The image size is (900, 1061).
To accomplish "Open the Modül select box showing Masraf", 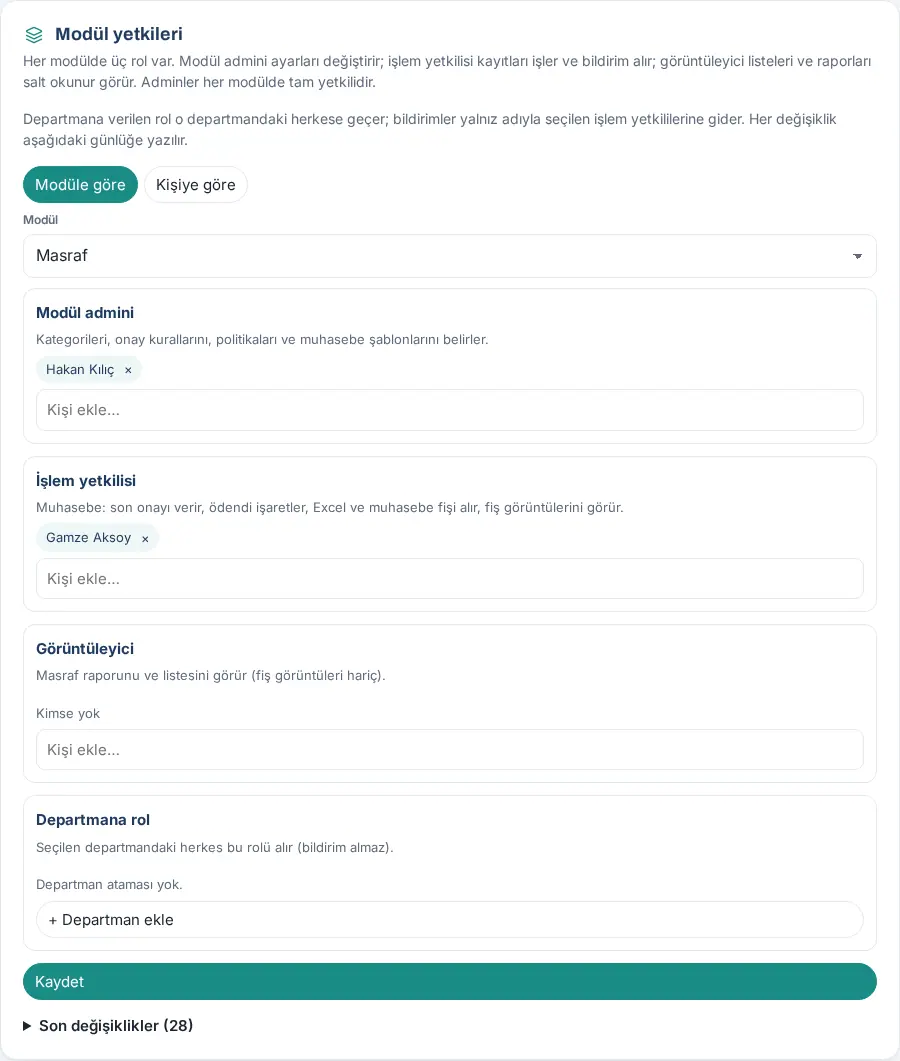I will tap(450, 256).
